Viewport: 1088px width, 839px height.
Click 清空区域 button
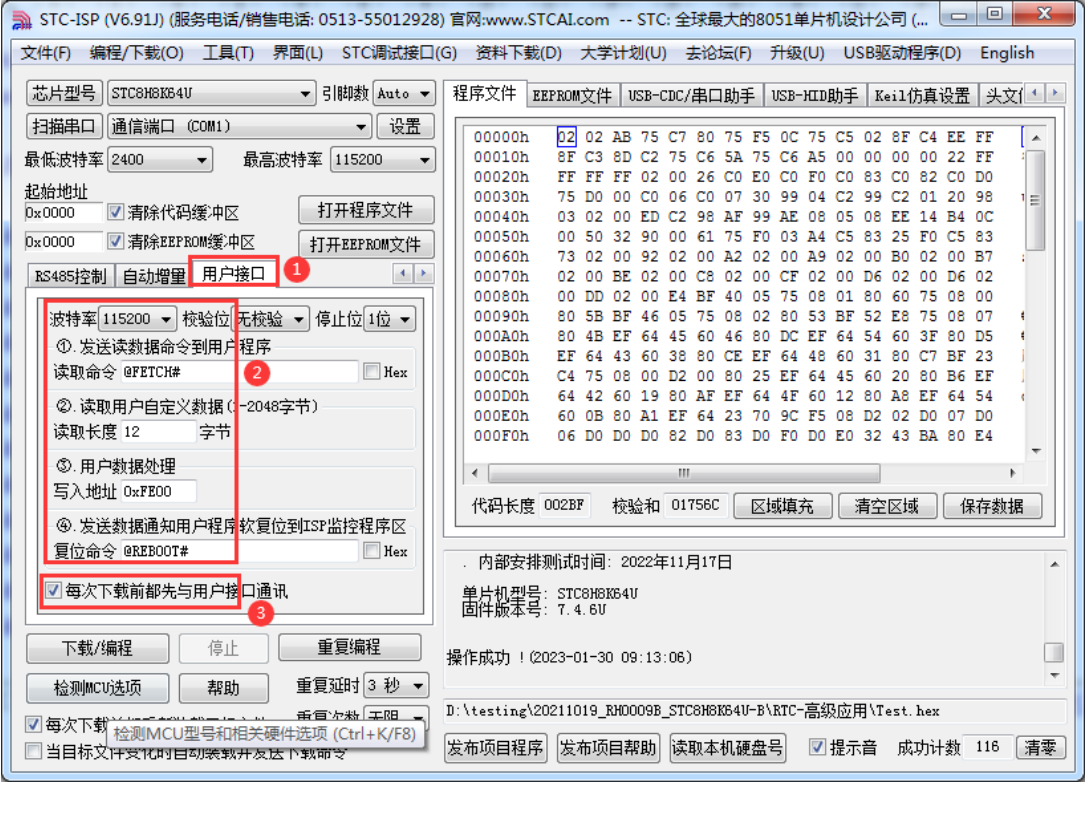click(887, 506)
